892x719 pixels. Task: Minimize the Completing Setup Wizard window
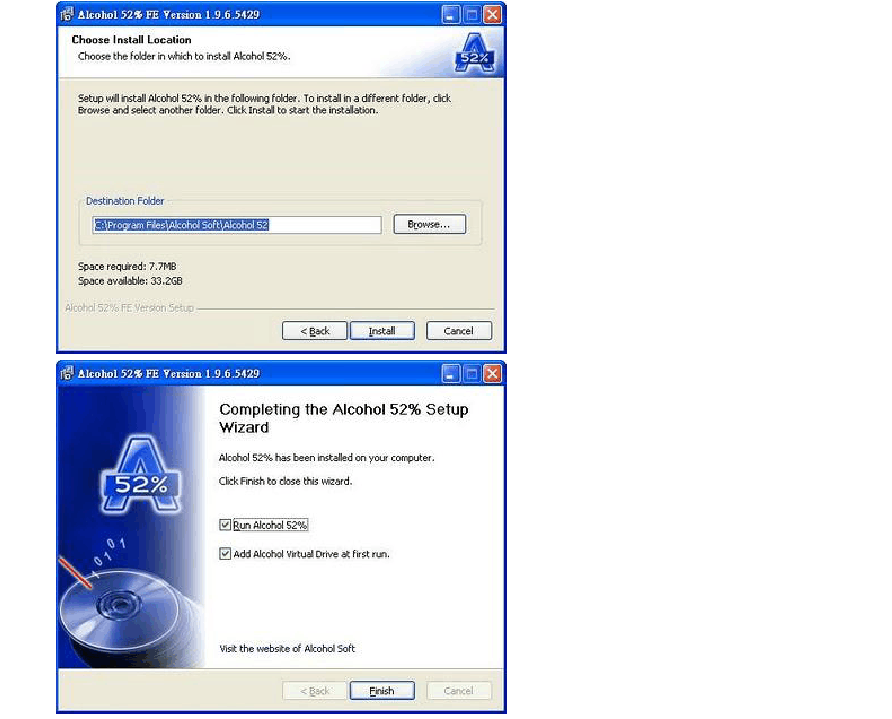click(451, 374)
